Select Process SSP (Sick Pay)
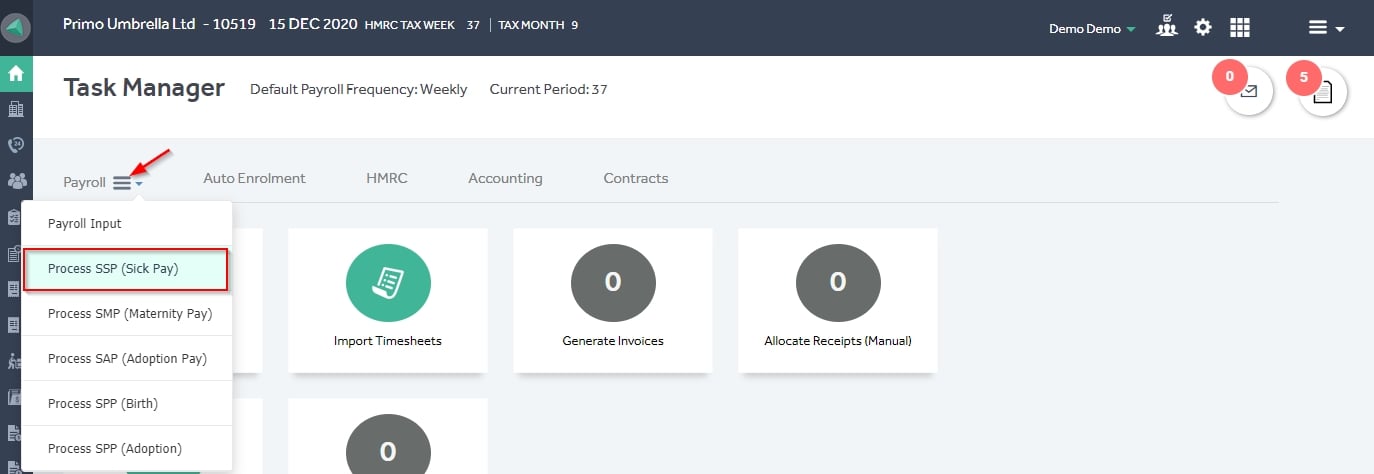Viewport: 1374px width, 474px height. [x=127, y=269]
